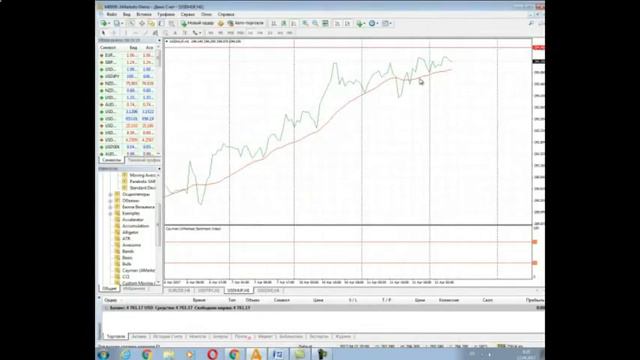Switch to the MN timeframe button

[x=290, y=33]
